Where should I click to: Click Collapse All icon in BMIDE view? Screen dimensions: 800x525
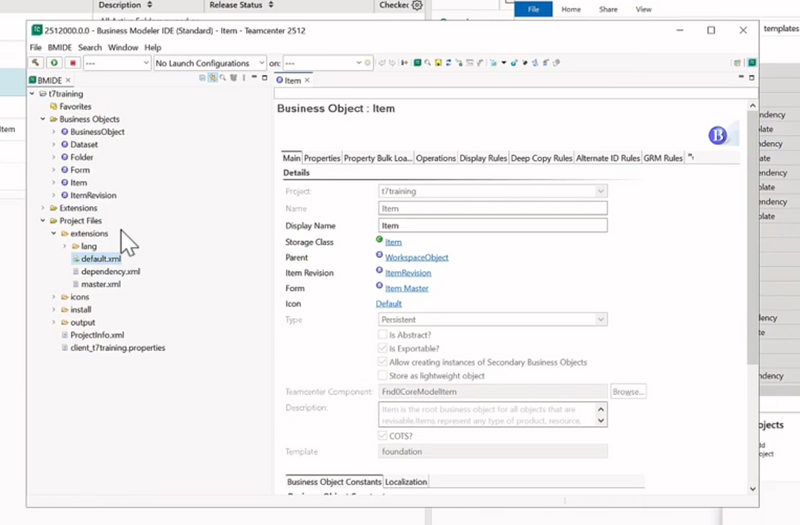(x=202, y=78)
